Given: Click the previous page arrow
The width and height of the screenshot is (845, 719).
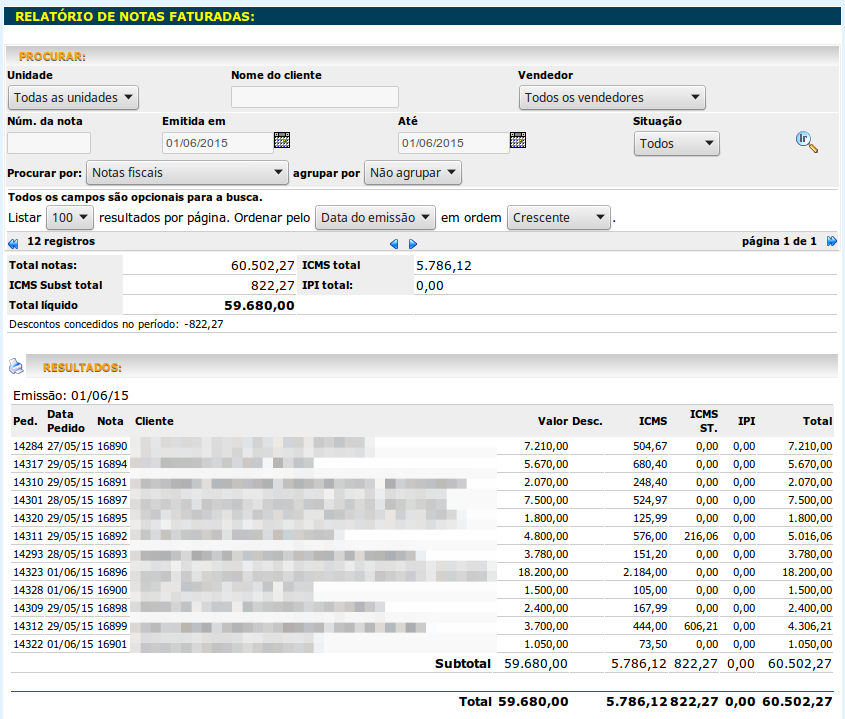Looking at the screenshot, I should pos(394,243).
